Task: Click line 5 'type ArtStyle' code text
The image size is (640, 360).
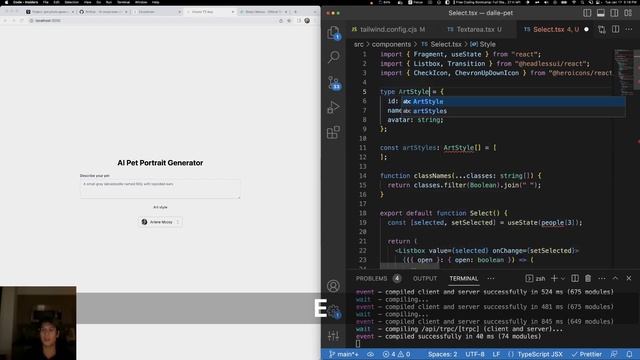Action: click(x=404, y=92)
